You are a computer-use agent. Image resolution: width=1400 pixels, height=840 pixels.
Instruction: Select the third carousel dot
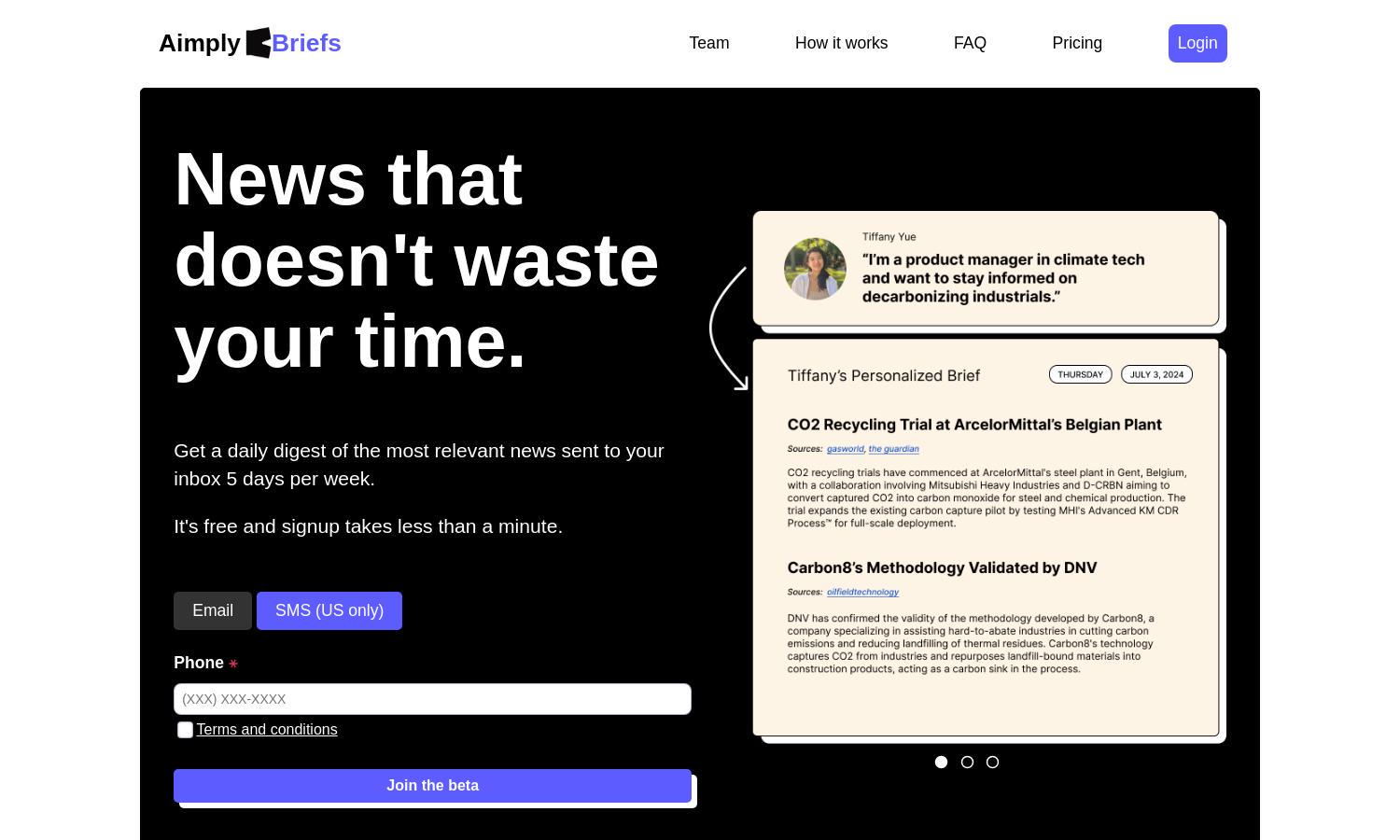992,763
